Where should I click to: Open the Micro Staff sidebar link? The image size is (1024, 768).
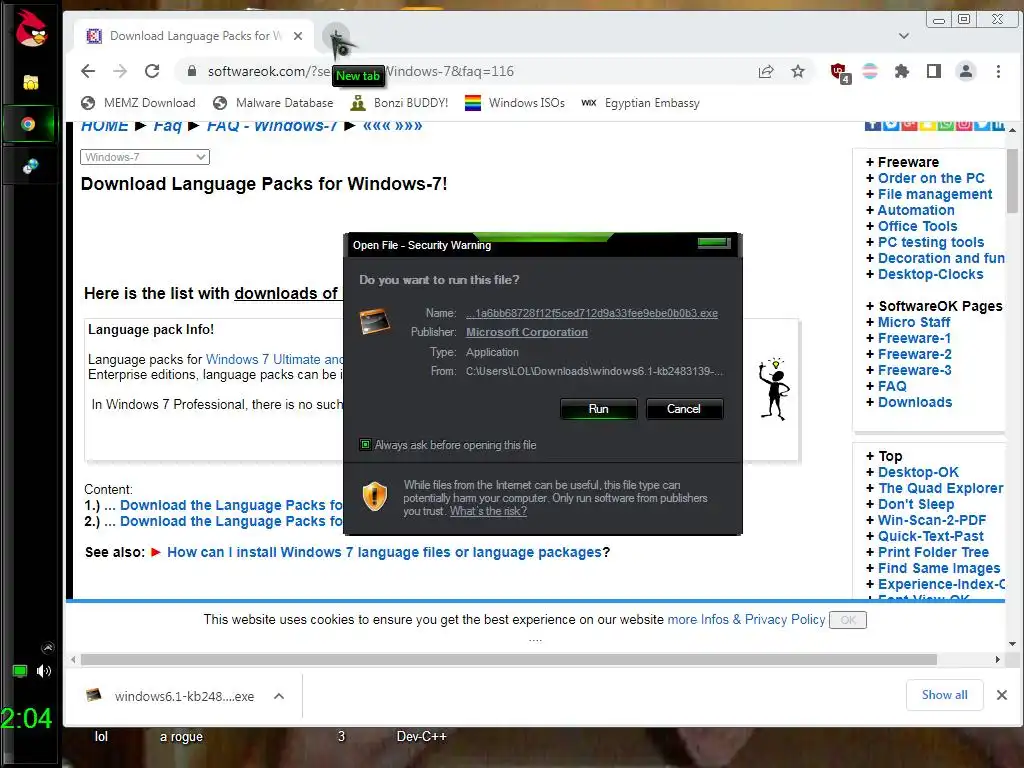click(x=914, y=322)
